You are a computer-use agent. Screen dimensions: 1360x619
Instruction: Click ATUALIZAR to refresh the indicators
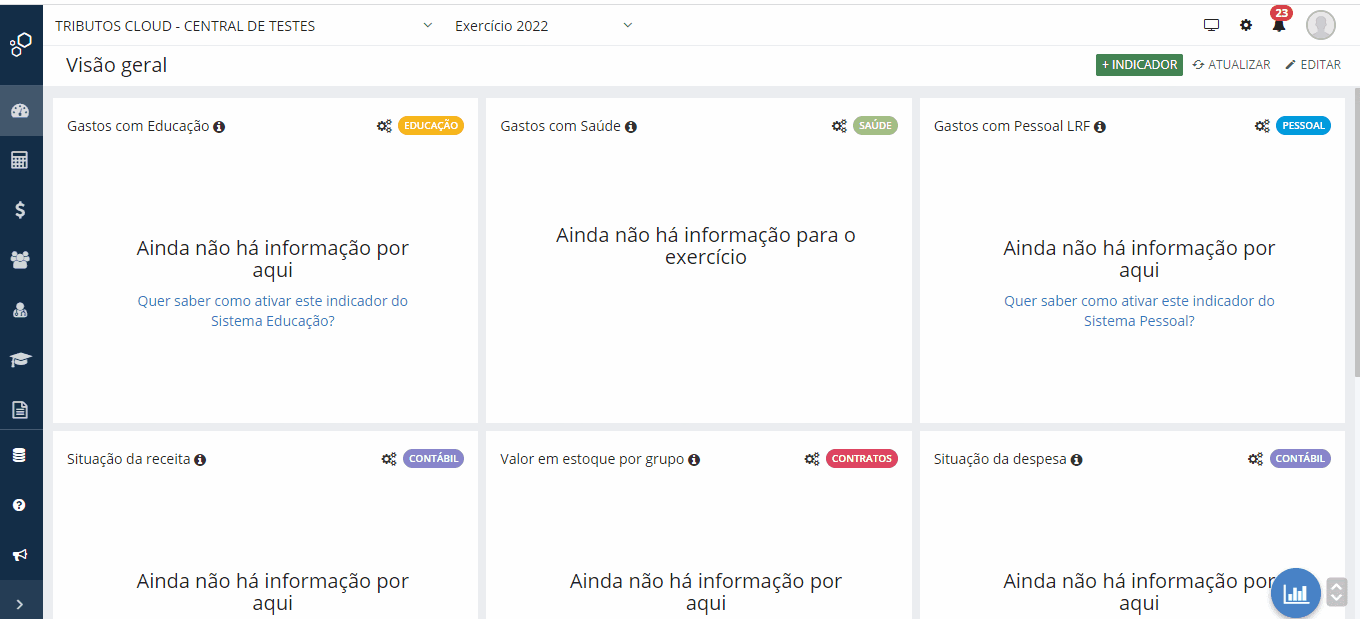(1230, 64)
